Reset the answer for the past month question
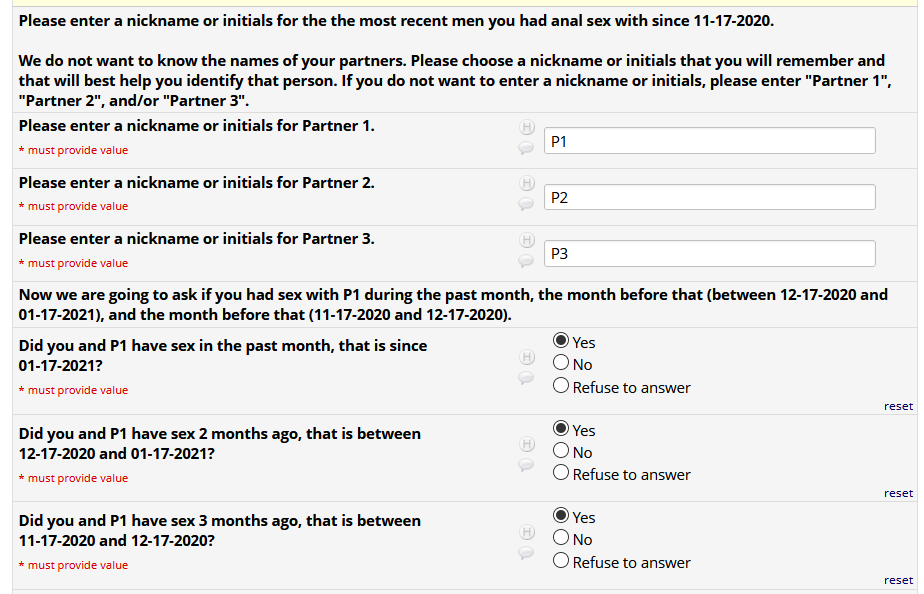 click(x=898, y=406)
